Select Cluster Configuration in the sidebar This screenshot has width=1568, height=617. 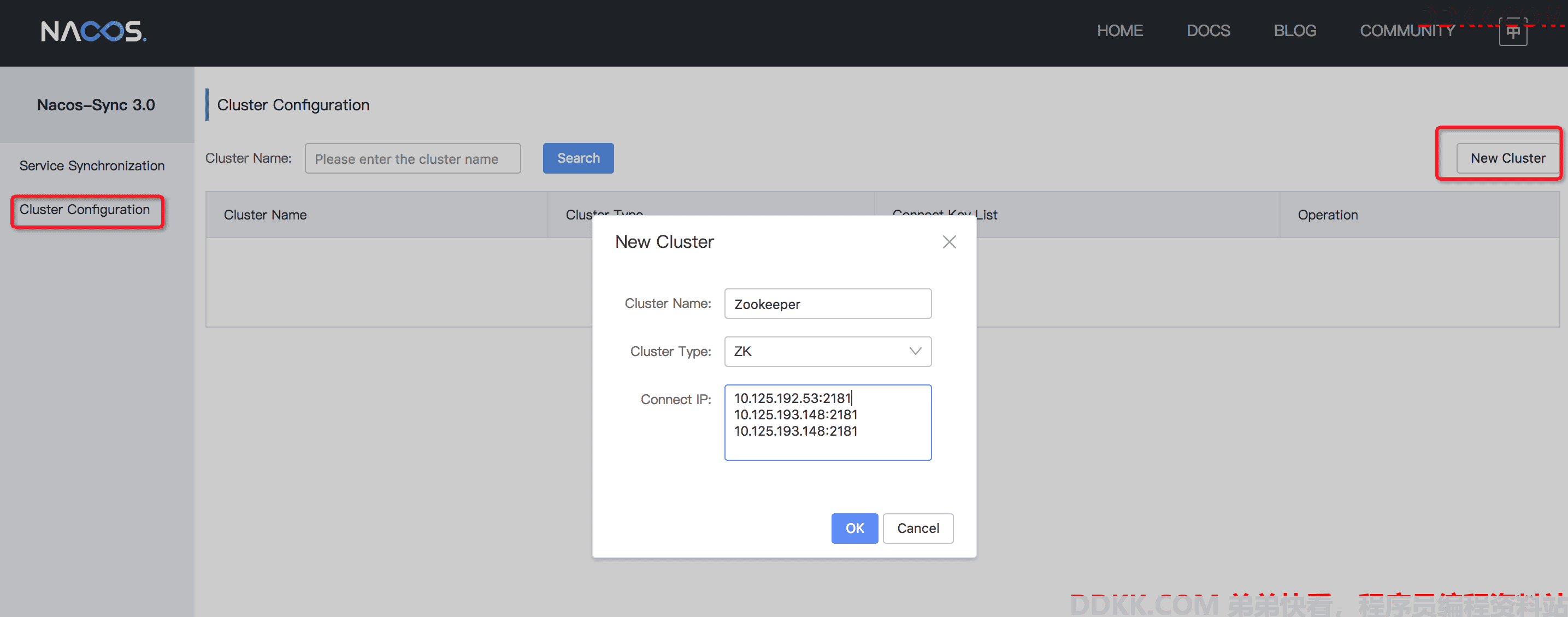pos(85,209)
